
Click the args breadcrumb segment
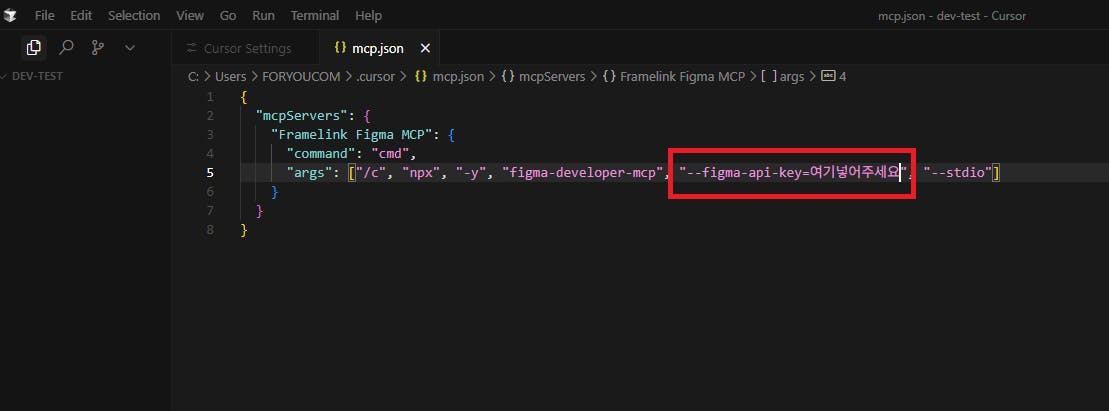pyautogui.click(x=791, y=76)
